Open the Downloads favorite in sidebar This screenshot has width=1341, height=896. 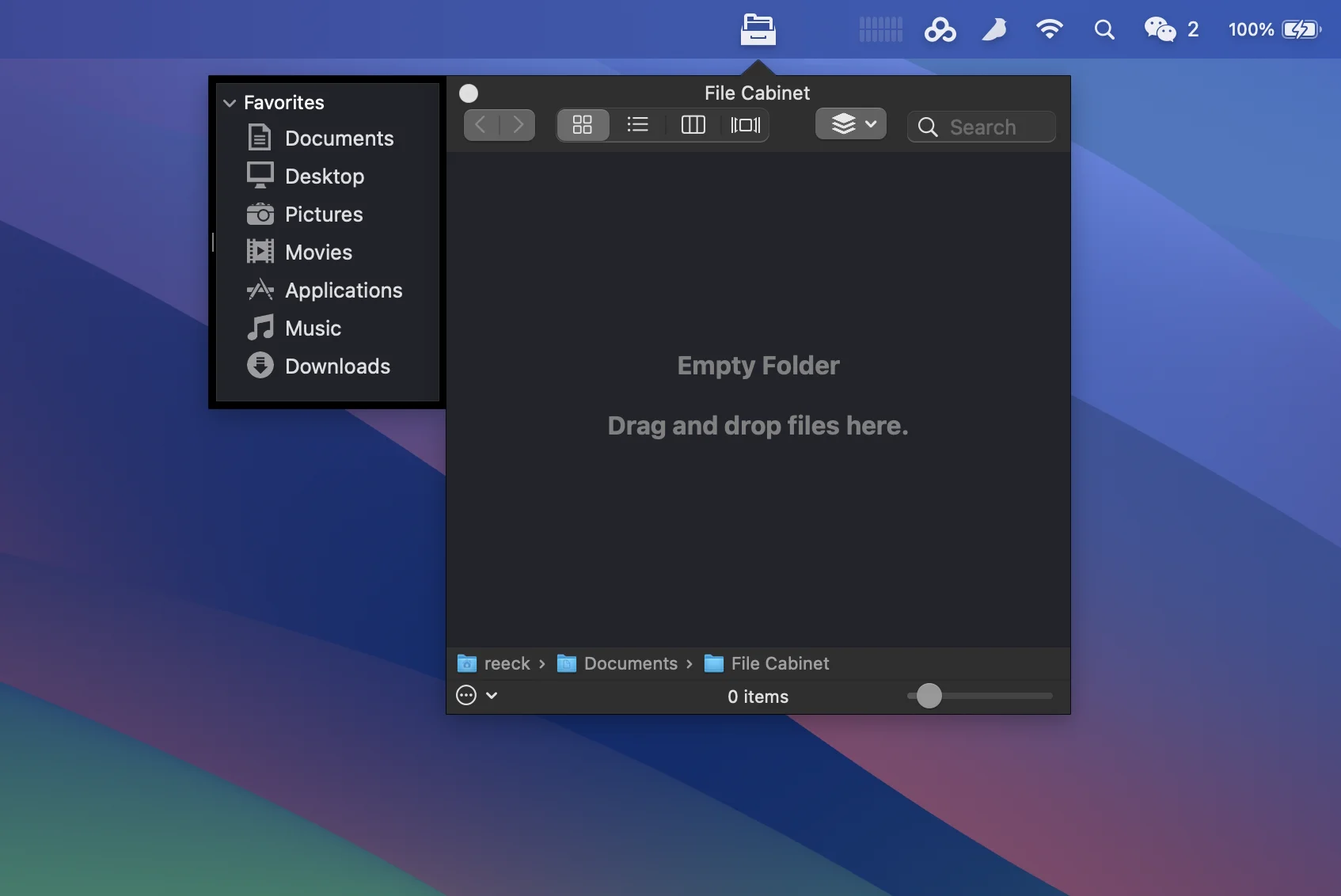point(328,366)
